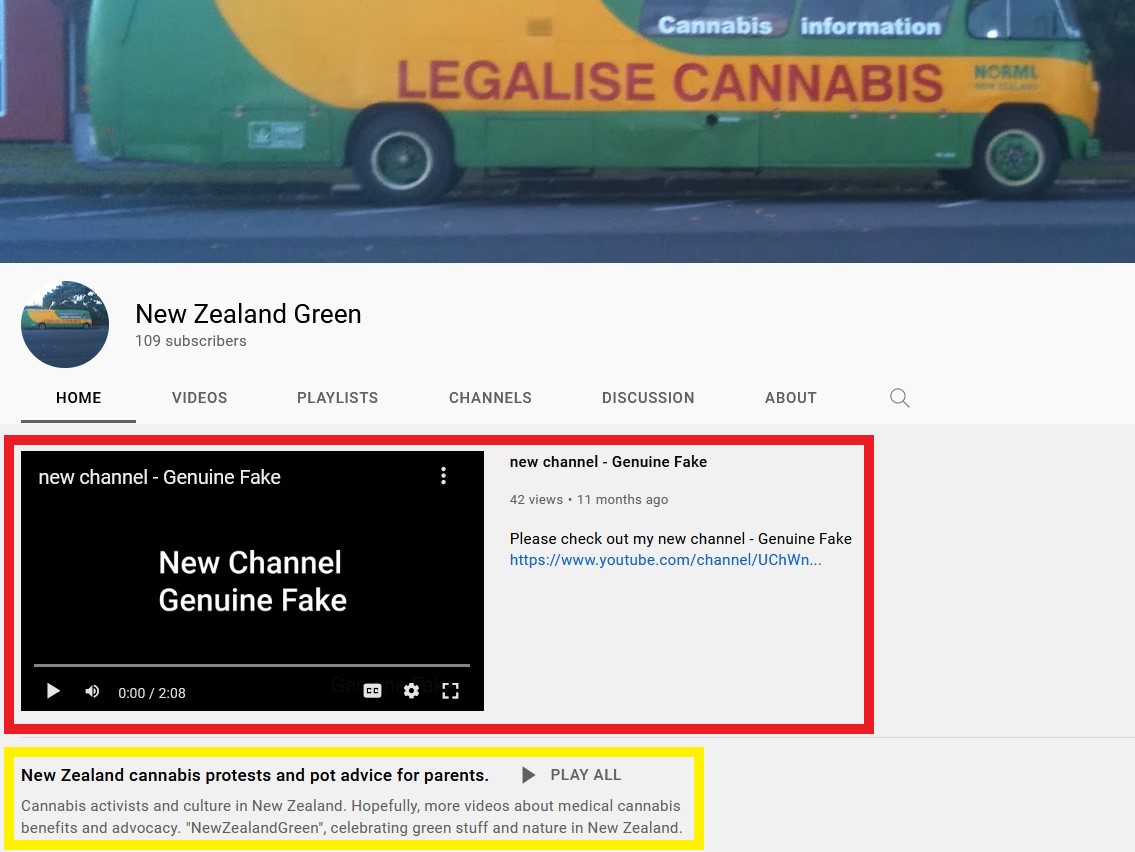The width and height of the screenshot is (1135, 852).
Task: Click the 109 subscribers text
Action: coord(191,341)
